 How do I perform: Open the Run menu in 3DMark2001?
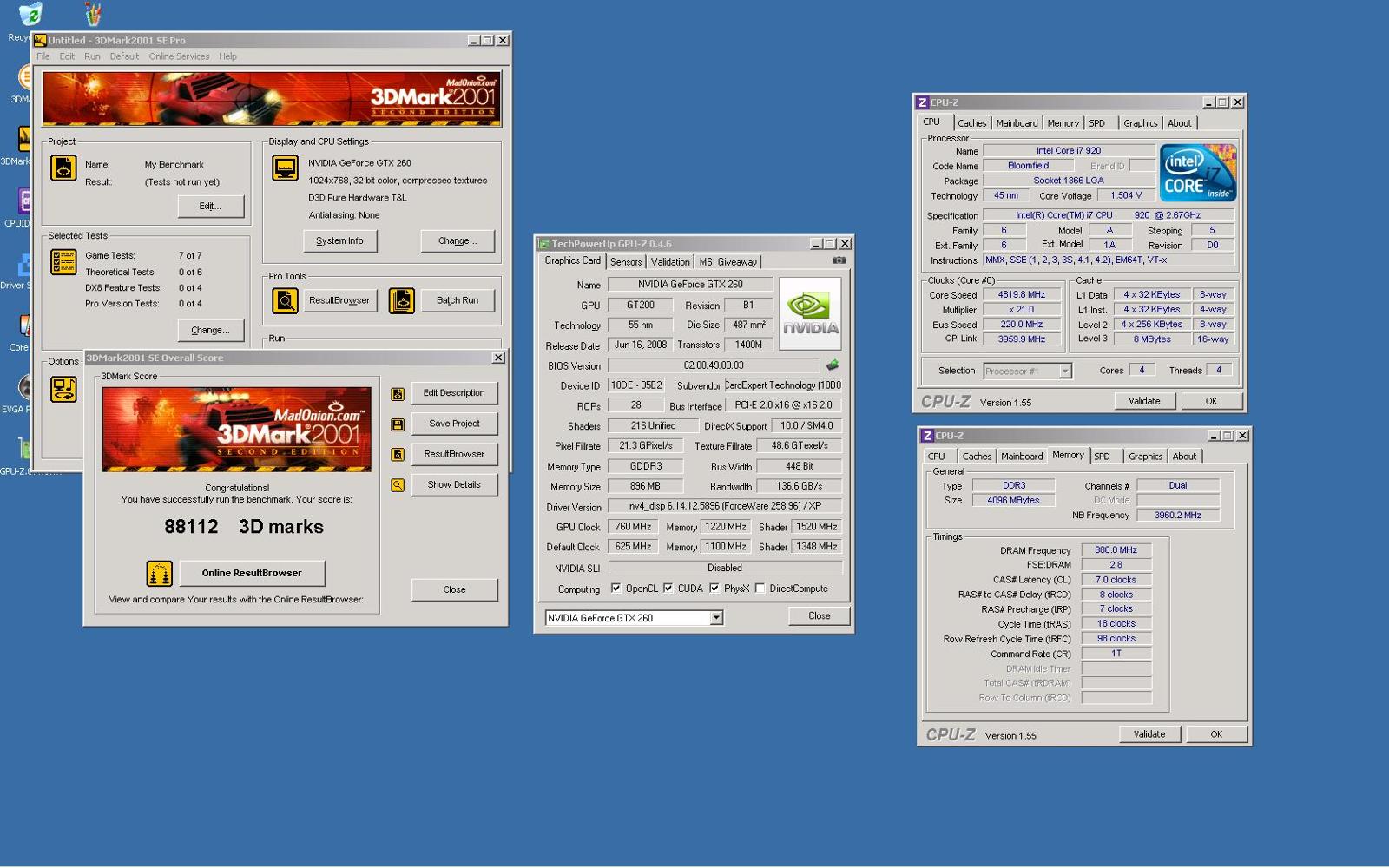(x=92, y=56)
